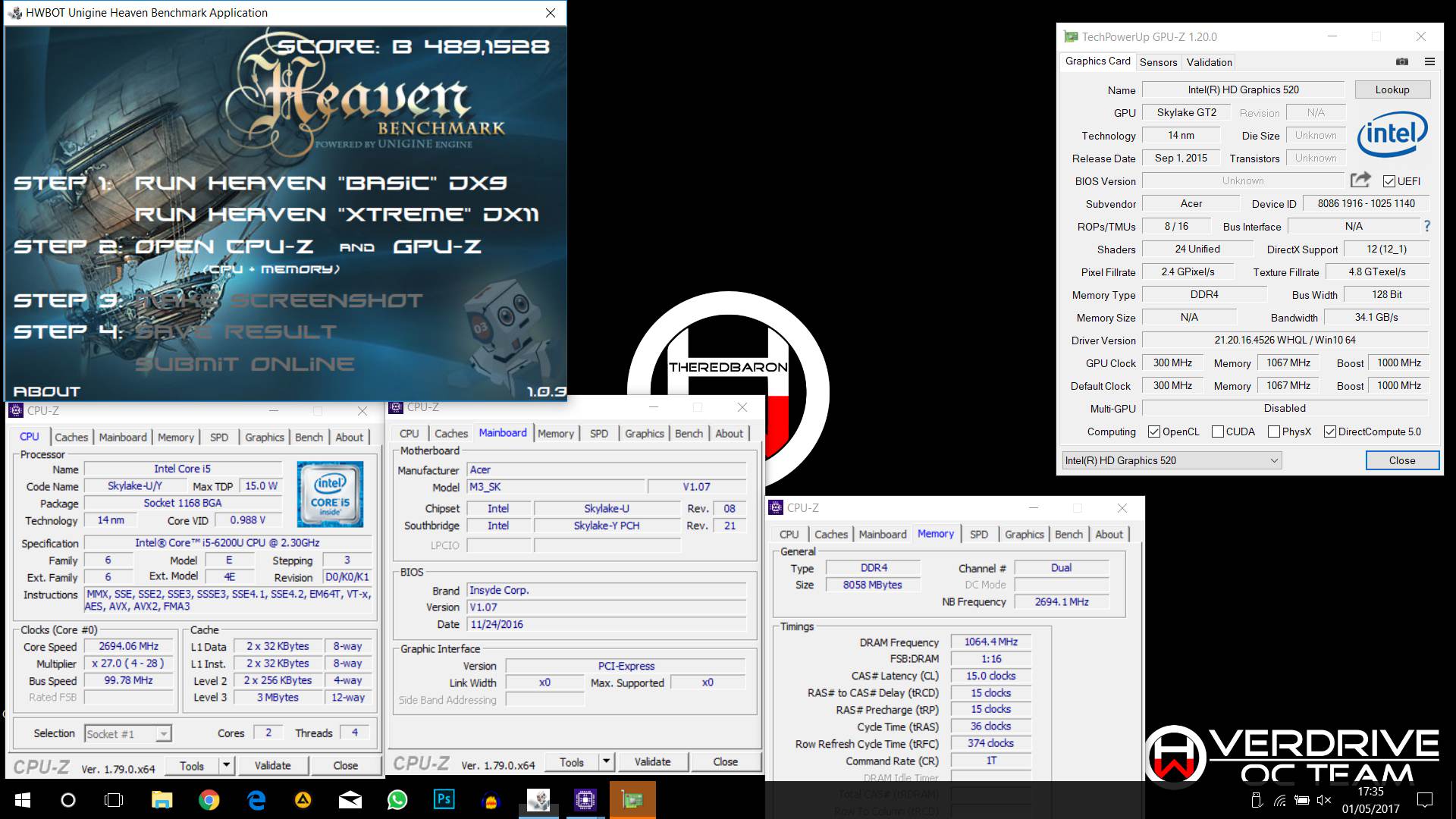Open Tools dropdown arrow in Mainboard CPU-Z window
This screenshot has height=819, width=1456.
click(606, 761)
